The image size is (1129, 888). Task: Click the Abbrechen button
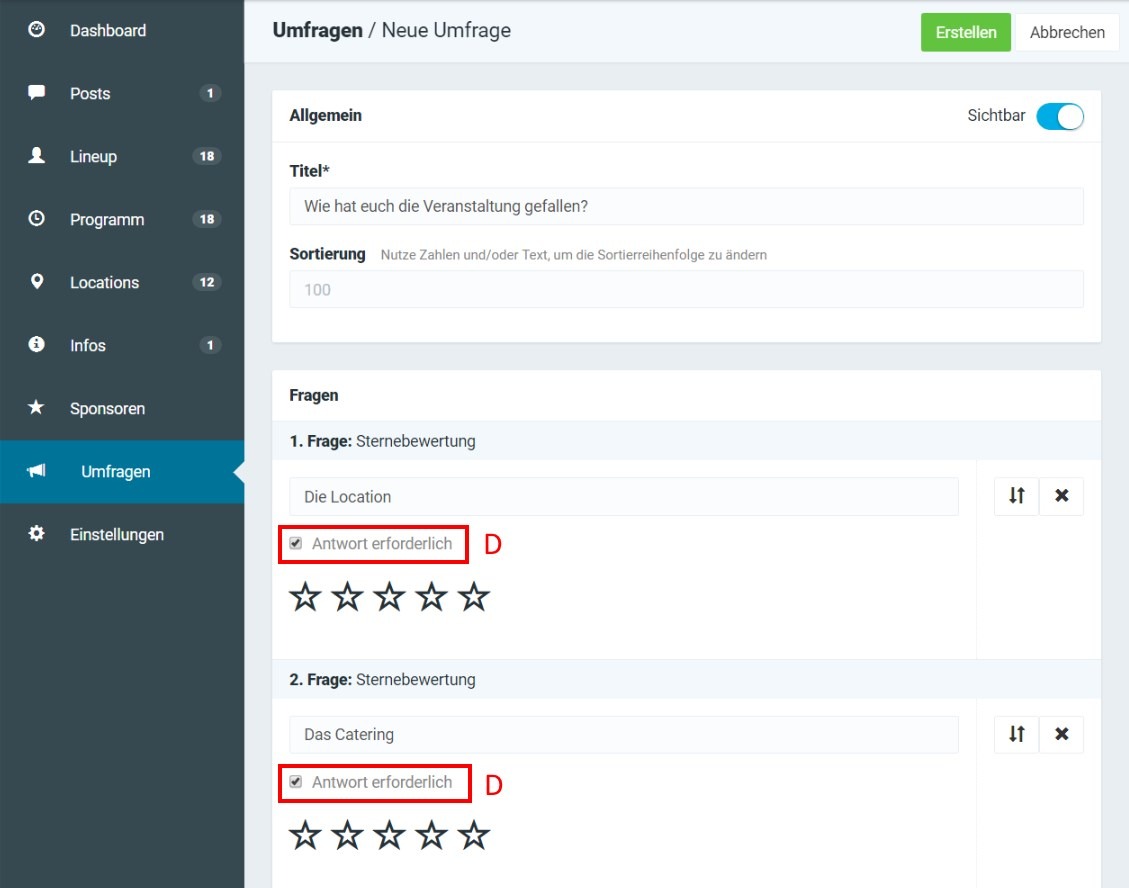pyautogui.click(x=1067, y=32)
